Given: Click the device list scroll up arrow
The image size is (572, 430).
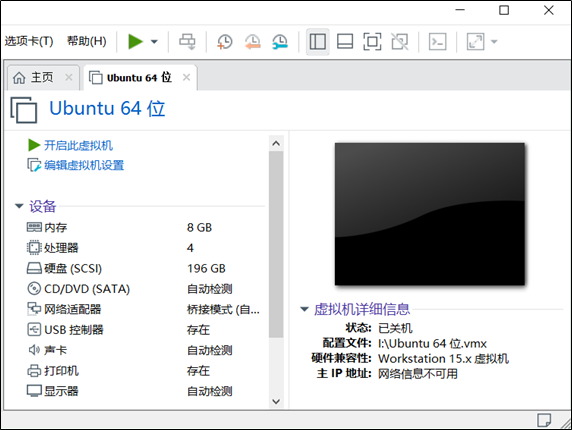Looking at the screenshot, I should 276,143.
